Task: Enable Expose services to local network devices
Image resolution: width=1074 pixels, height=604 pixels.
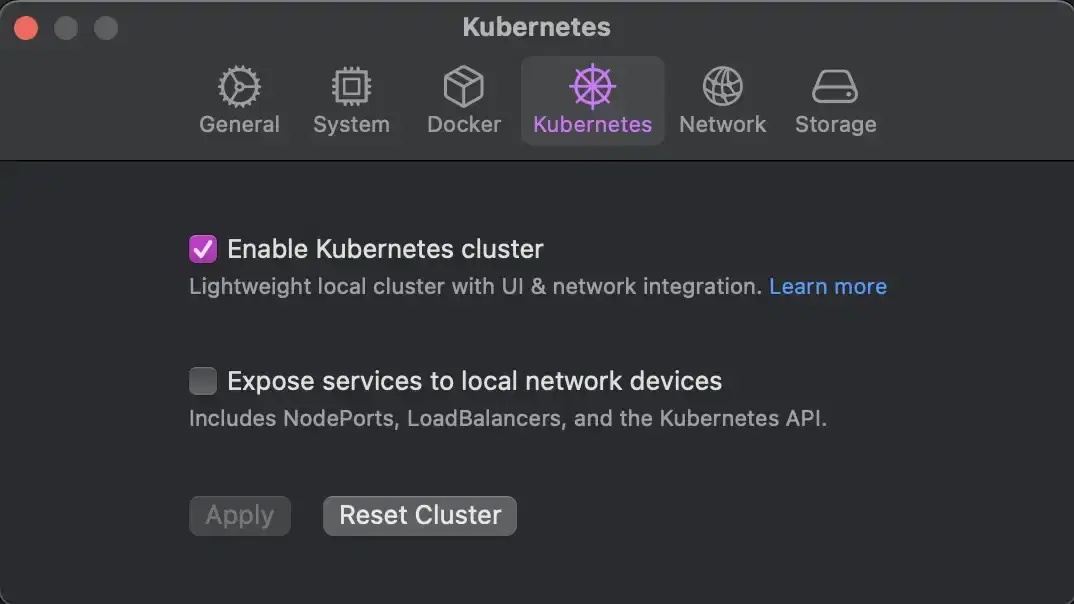Action: click(x=203, y=381)
